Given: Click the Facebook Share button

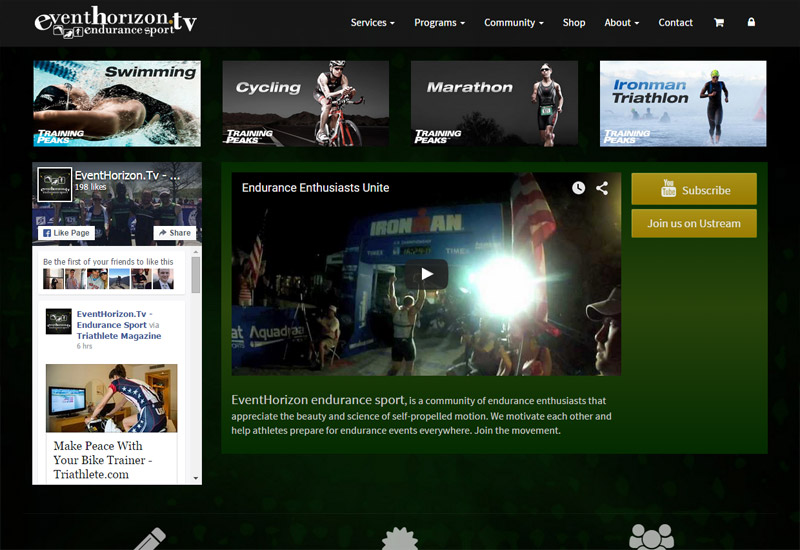Looking at the screenshot, I should click(x=174, y=233).
